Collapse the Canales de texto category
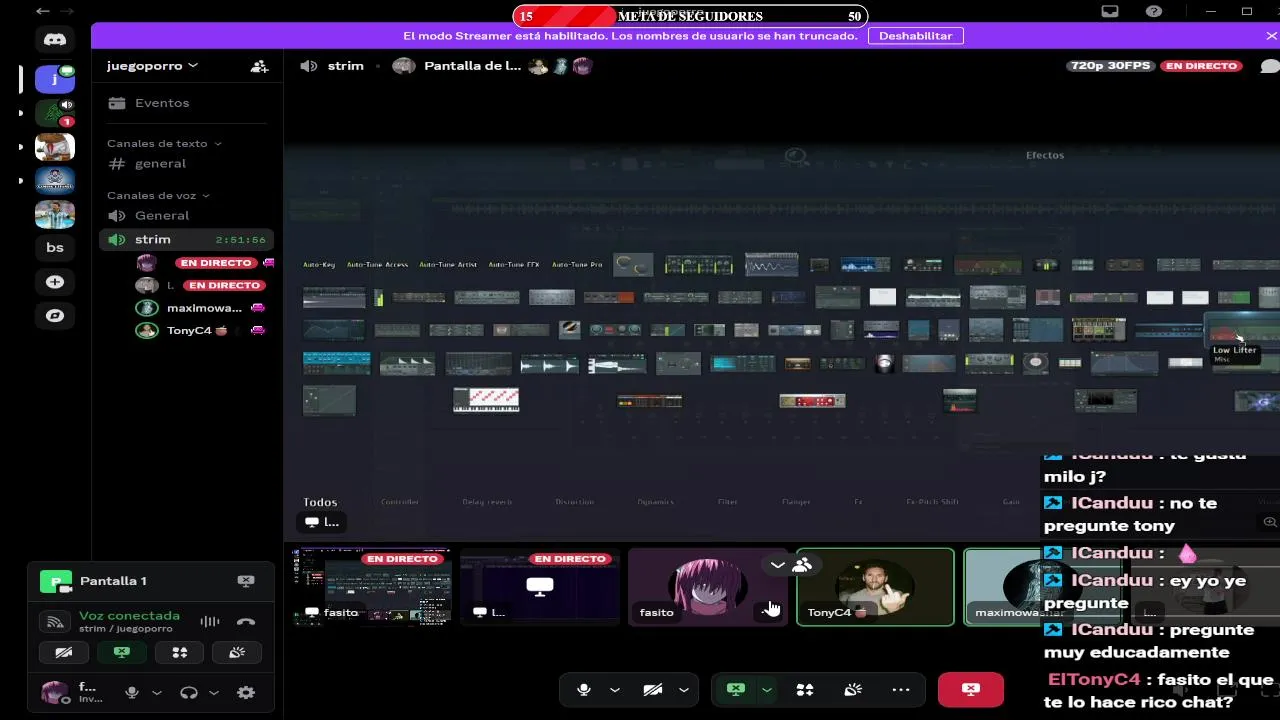The image size is (1280, 720). (x=164, y=144)
